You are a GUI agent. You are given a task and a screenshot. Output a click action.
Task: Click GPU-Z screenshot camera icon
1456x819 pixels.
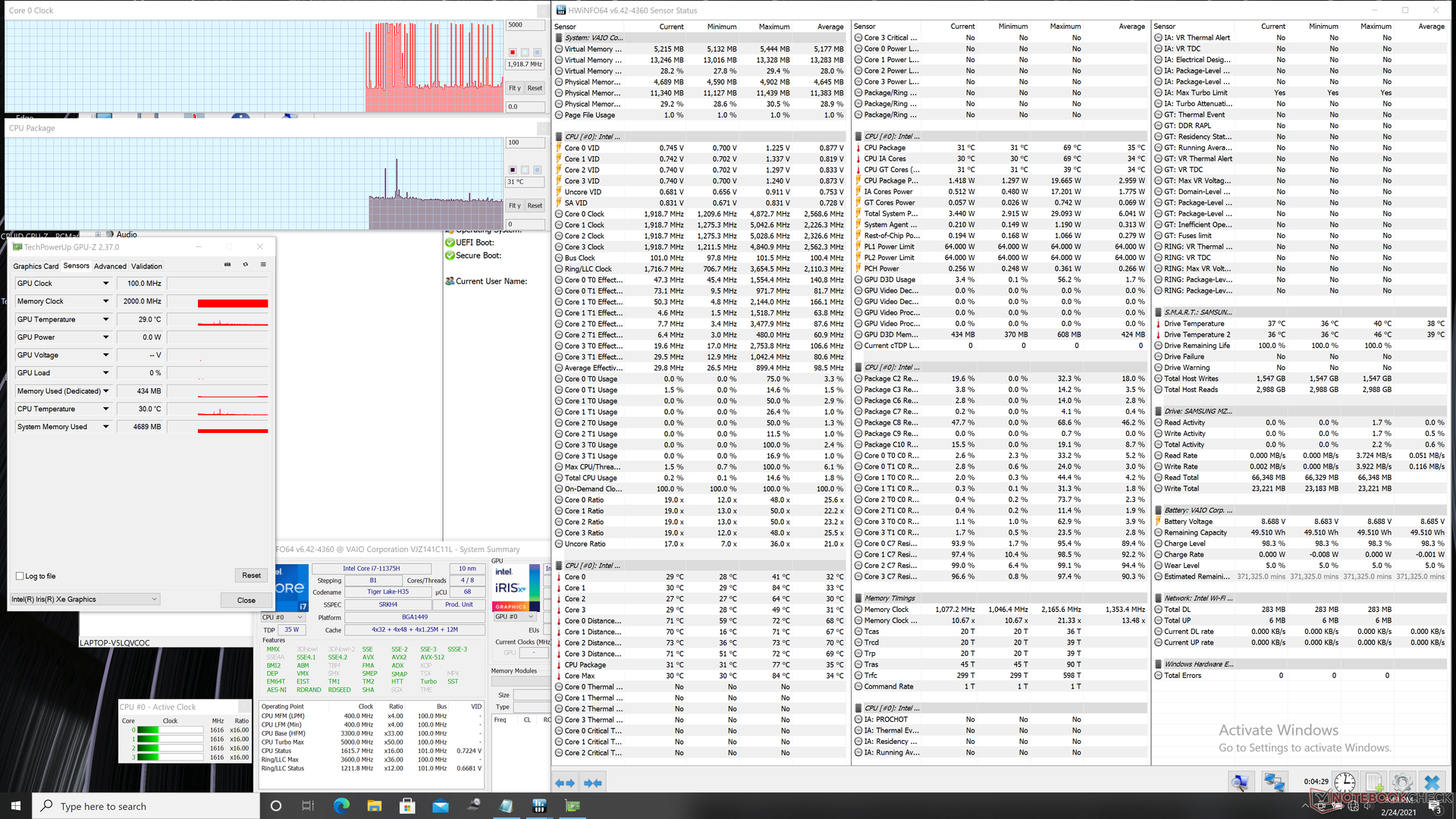[x=227, y=265]
